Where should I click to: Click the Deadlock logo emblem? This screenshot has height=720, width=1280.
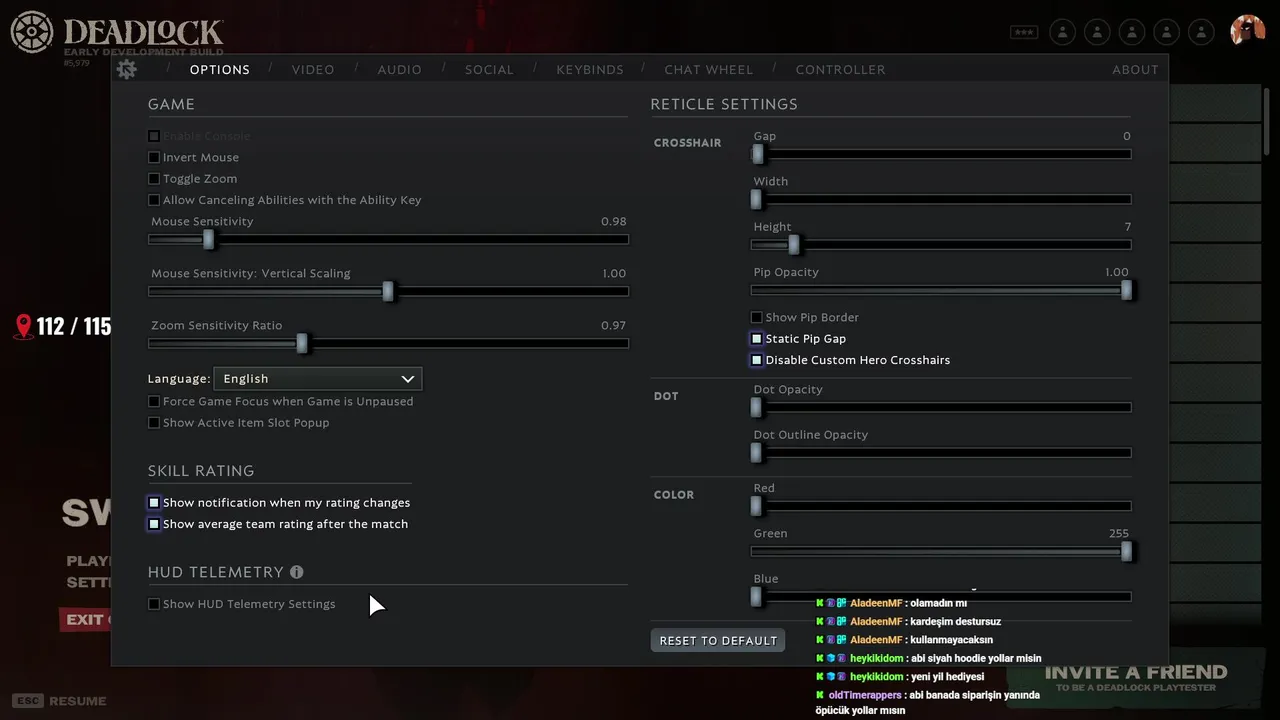(x=32, y=32)
